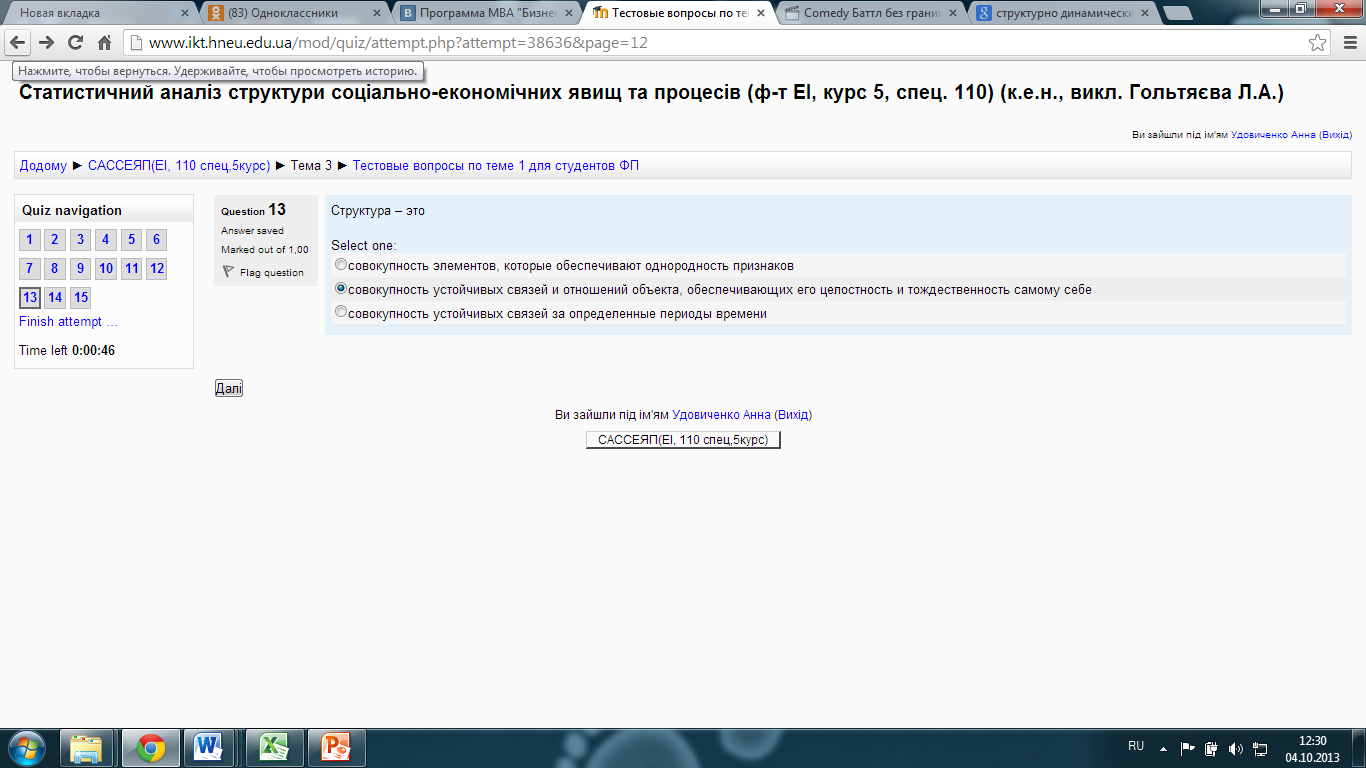Go to question 3 in quiz navigation
The width and height of the screenshot is (1366, 768).
81,240
